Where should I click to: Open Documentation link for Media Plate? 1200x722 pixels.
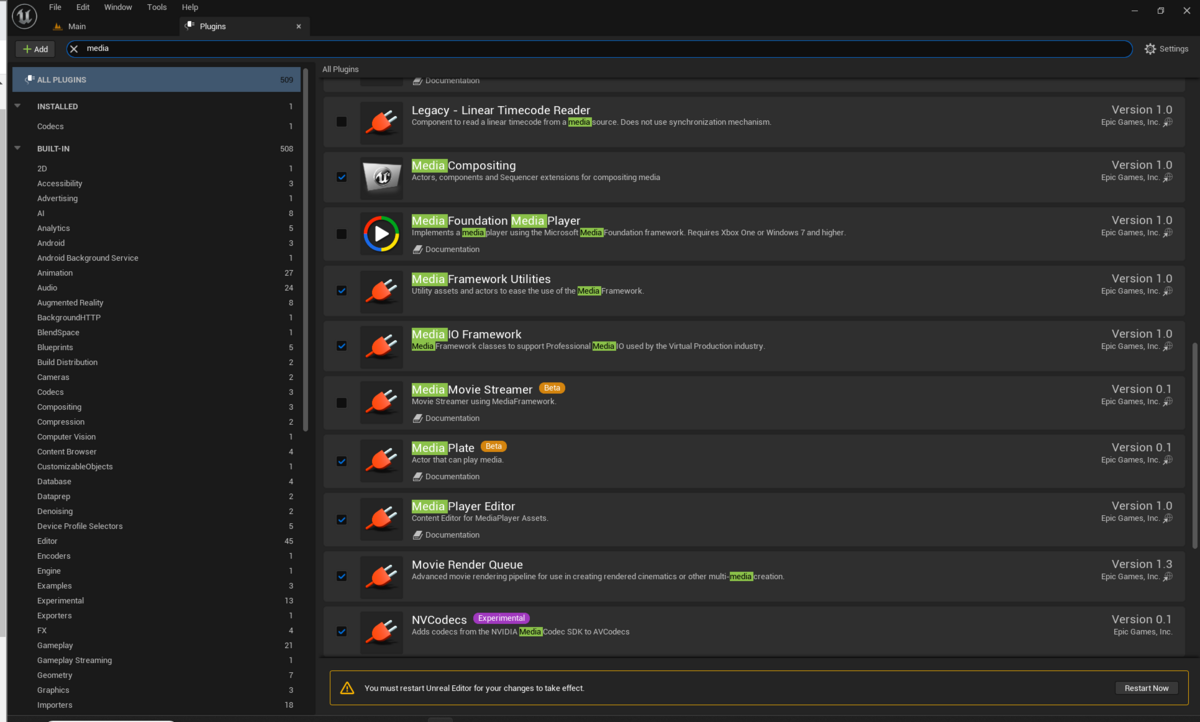click(446, 476)
